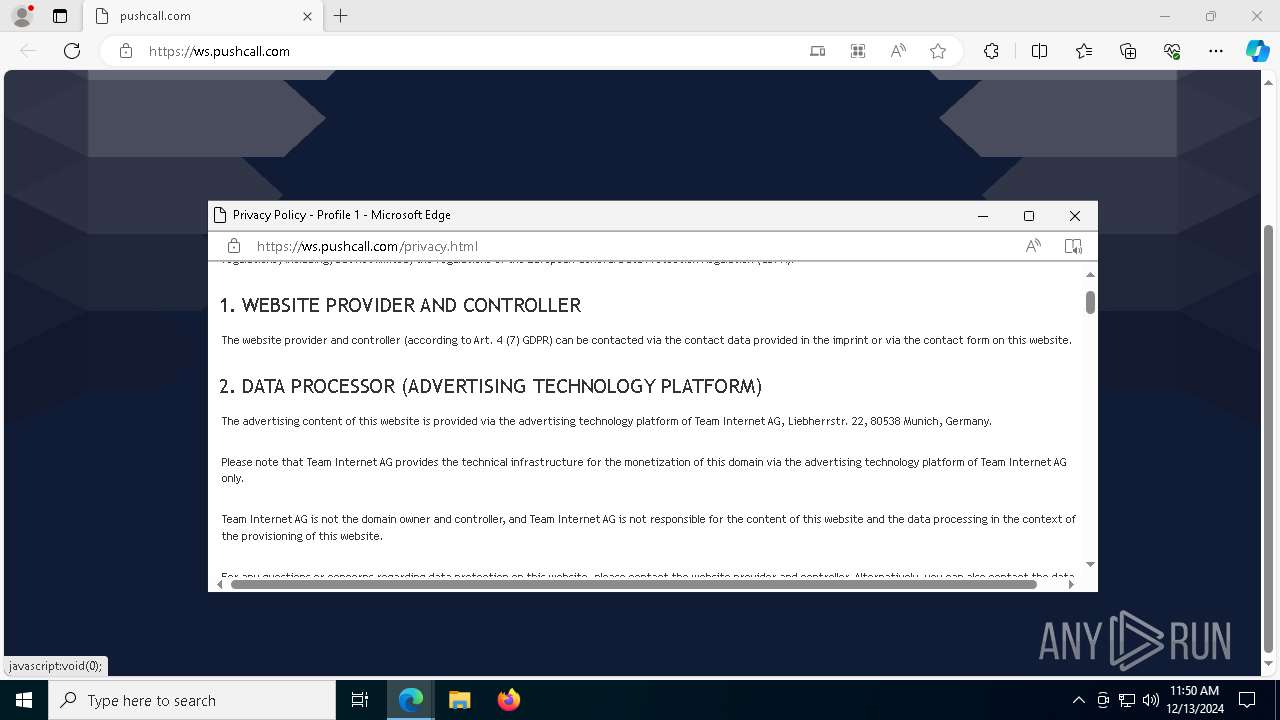This screenshot has height=720, width=1280.
Task: Toggle Split screen in the toolbar
Action: (1039, 51)
